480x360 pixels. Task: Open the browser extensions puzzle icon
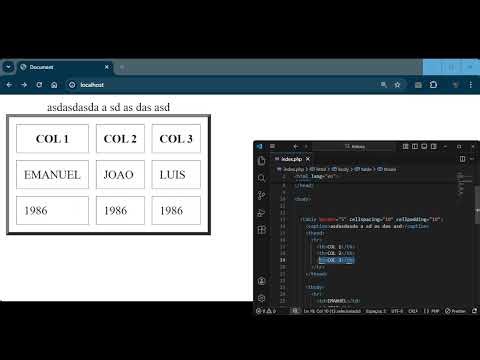coord(433,85)
